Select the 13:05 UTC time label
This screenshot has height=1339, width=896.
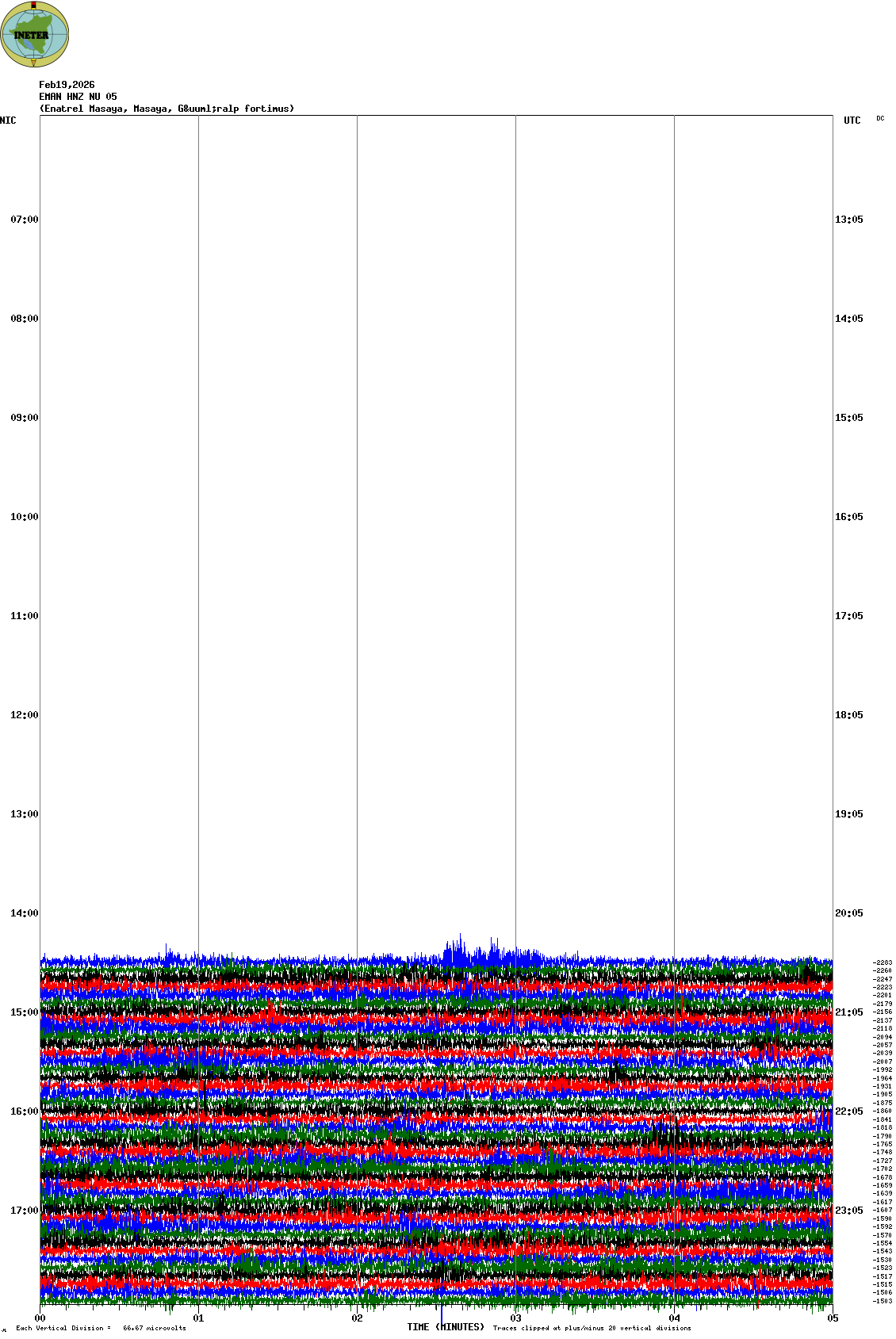[x=848, y=220]
